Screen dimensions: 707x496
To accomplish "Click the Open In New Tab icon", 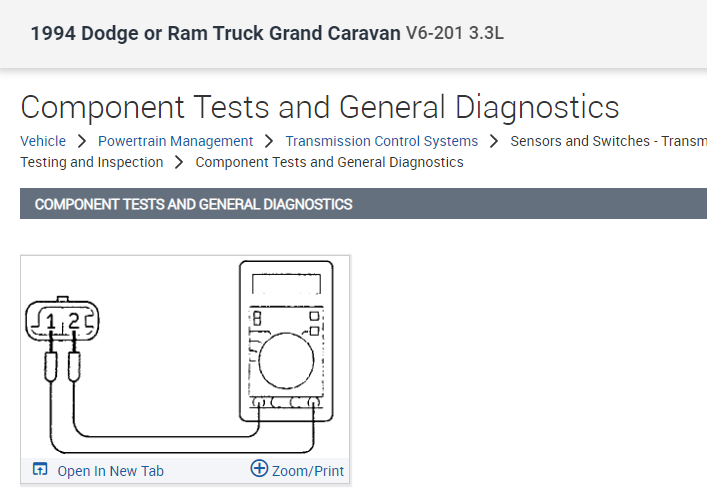I will pos(40,470).
